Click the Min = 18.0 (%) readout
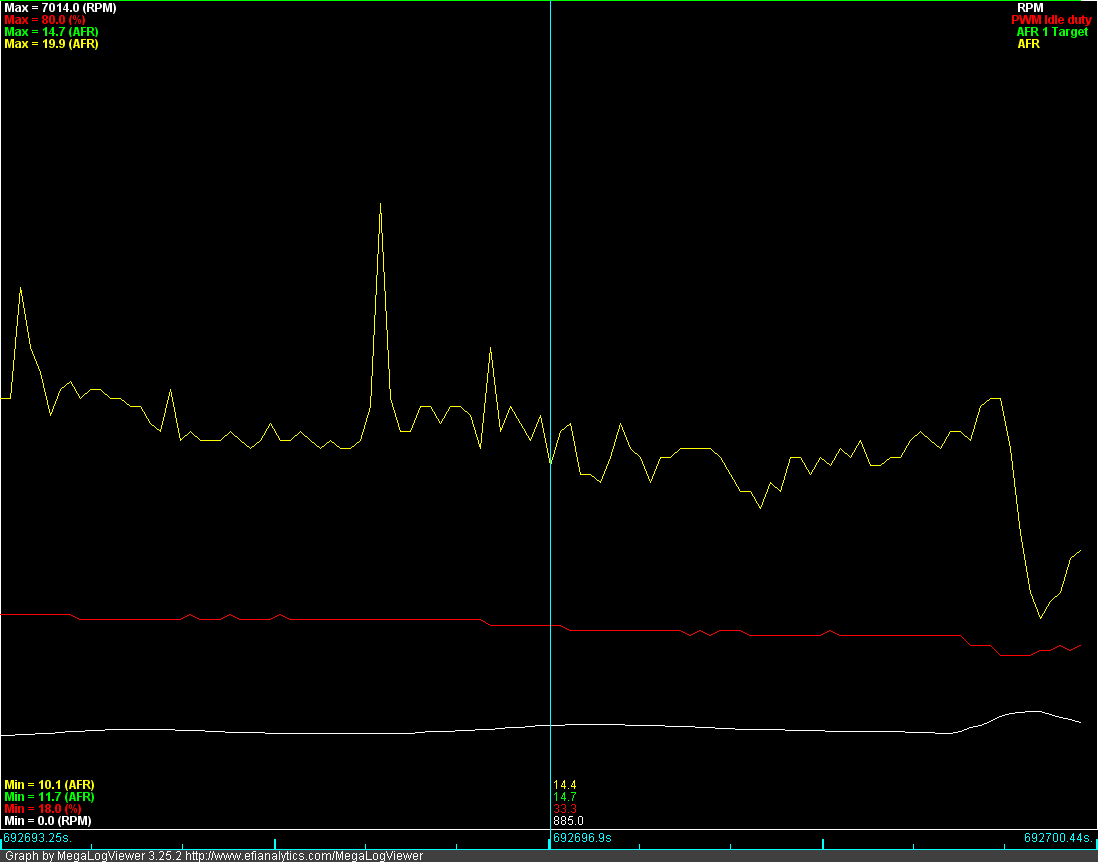 coord(43,809)
